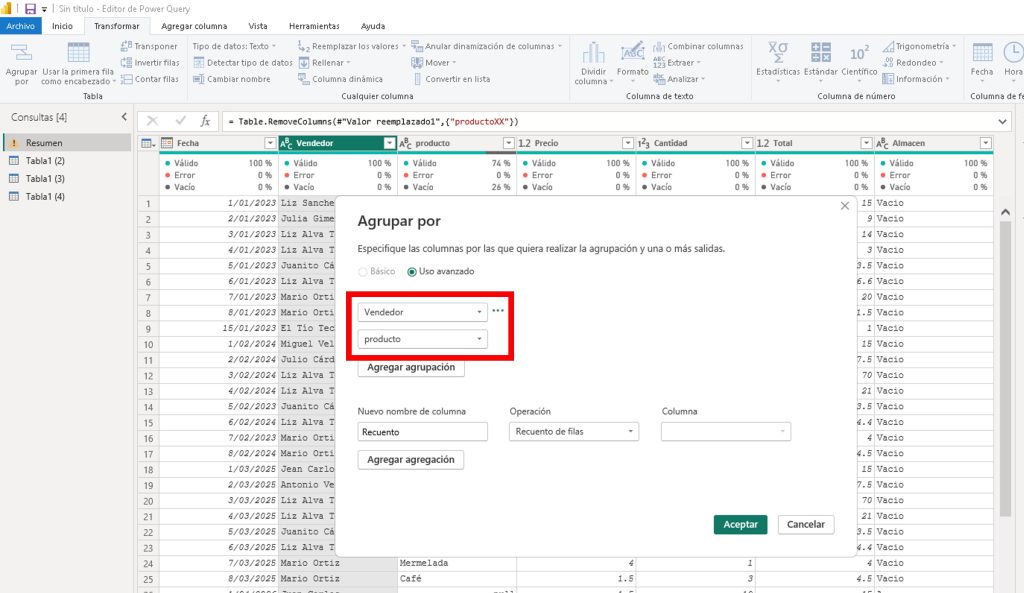Click the Agregar agrupación button
This screenshot has width=1024, height=593.
point(410,367)
